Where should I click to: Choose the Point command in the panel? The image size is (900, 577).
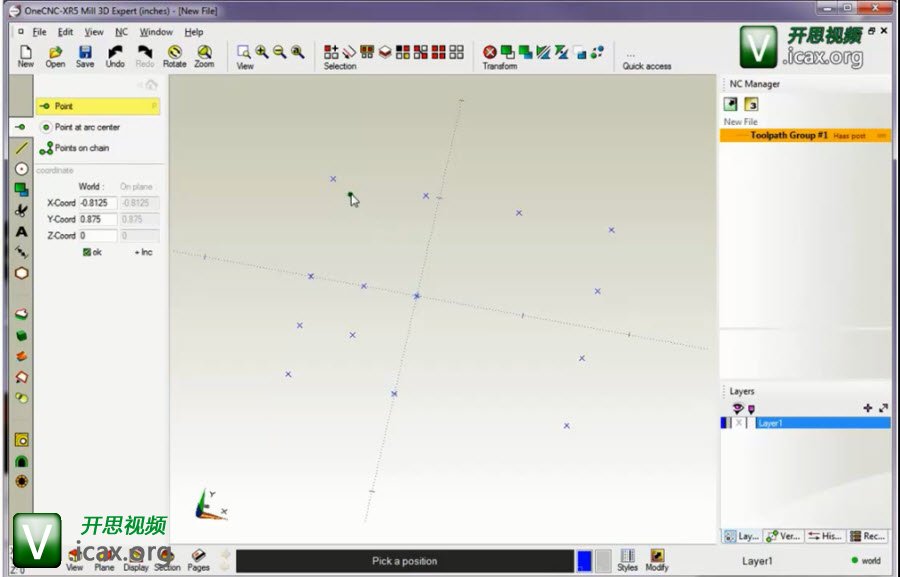click(x=98, y=106)
